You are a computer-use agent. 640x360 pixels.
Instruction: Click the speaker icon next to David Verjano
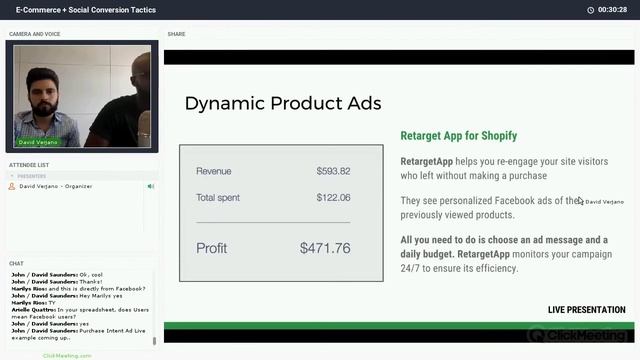pos(151,187)
